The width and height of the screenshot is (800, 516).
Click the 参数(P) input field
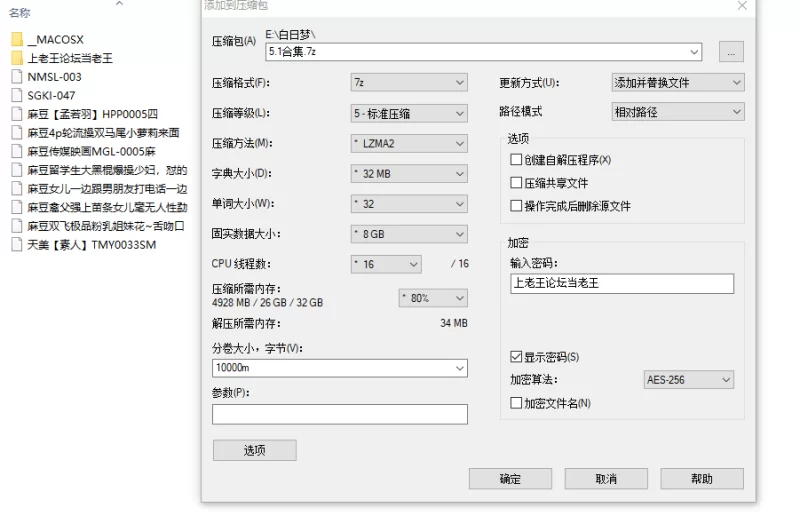tap(340, 414)
